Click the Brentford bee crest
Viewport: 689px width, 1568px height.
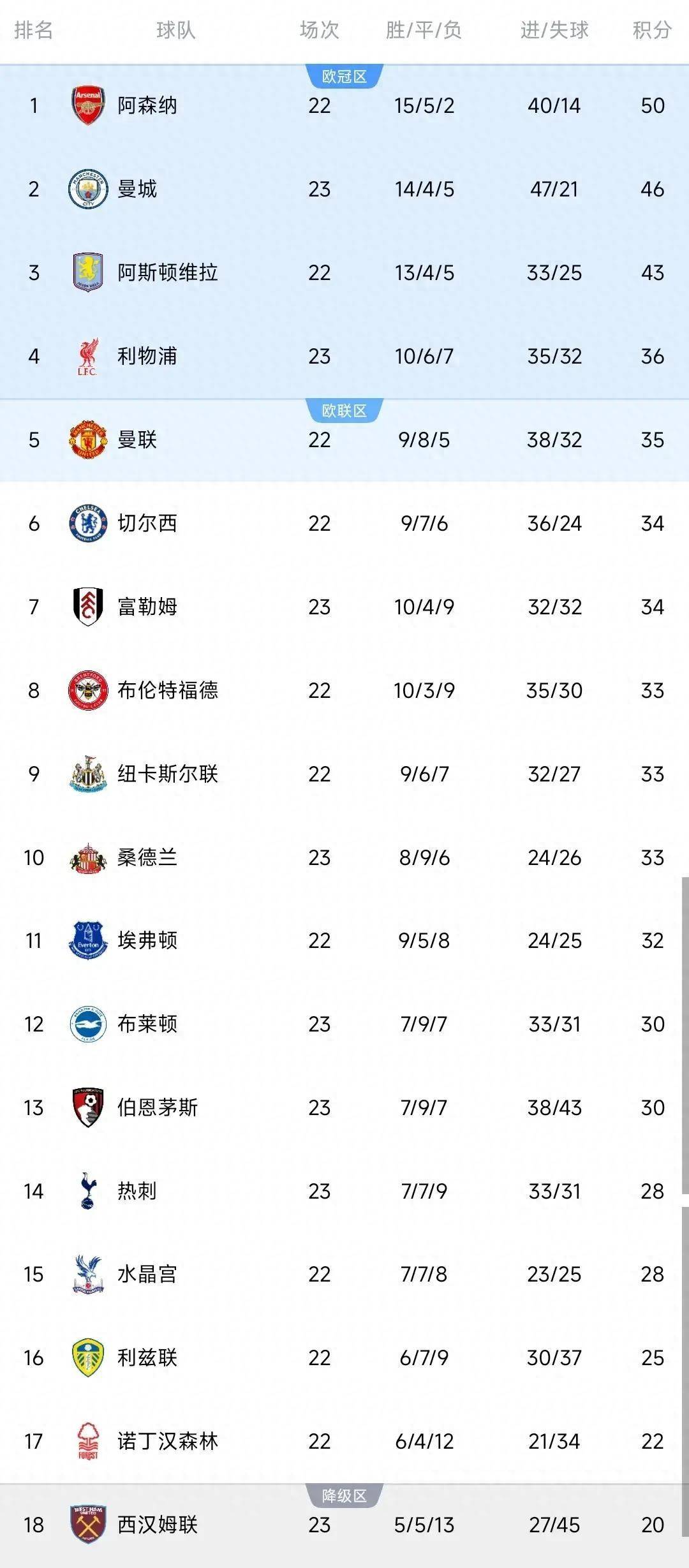pos(88,690)
